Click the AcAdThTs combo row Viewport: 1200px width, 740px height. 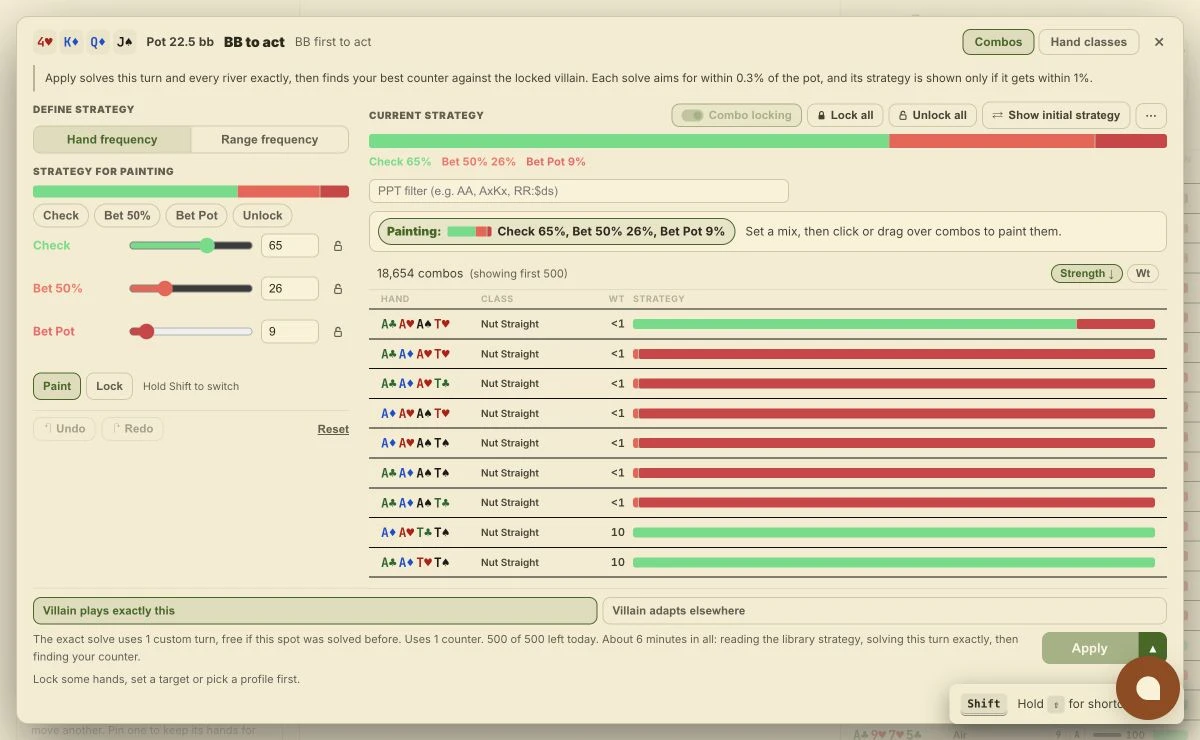pyautogui.click(x=768, y=562)
